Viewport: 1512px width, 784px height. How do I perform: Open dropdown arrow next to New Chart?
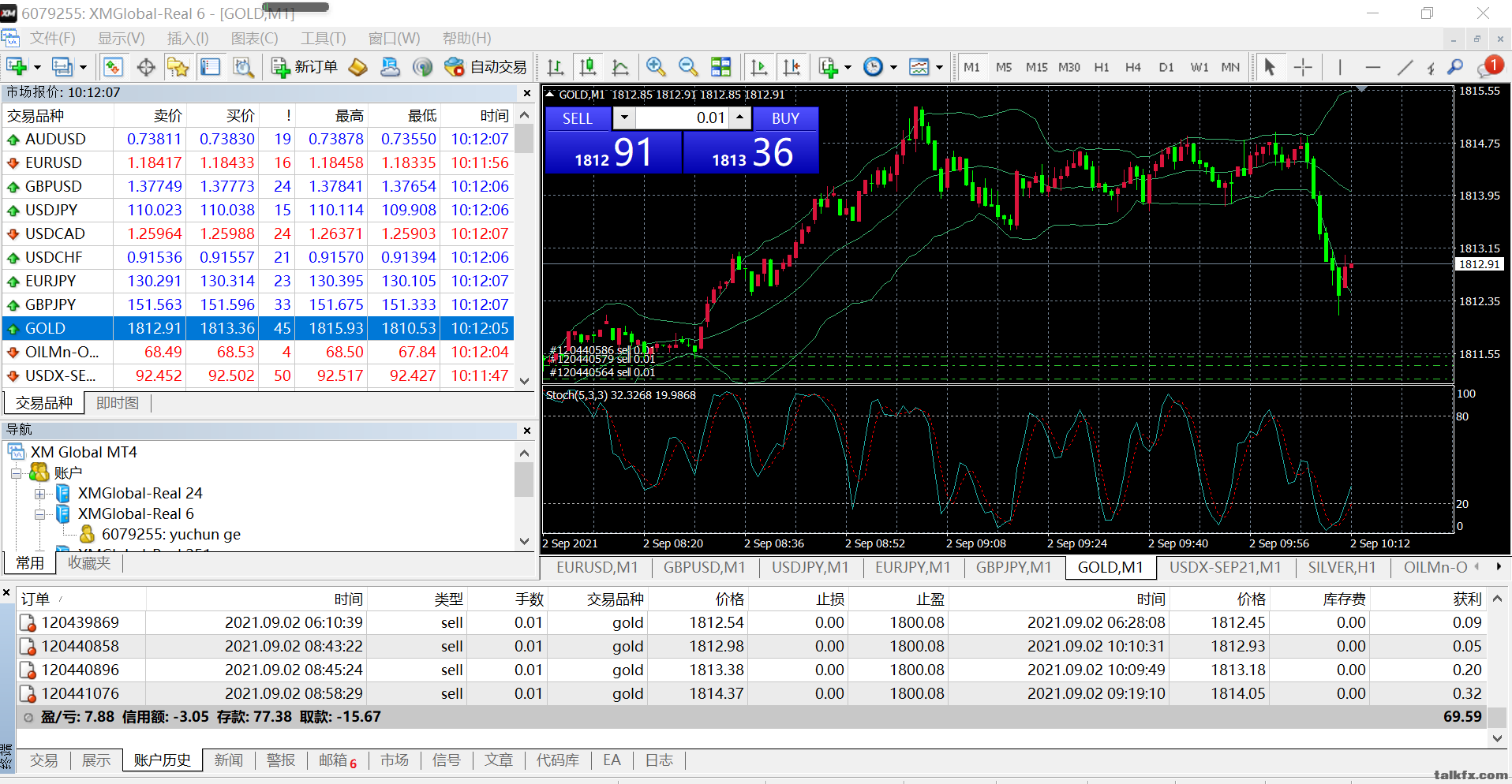(x=37, y=67)
